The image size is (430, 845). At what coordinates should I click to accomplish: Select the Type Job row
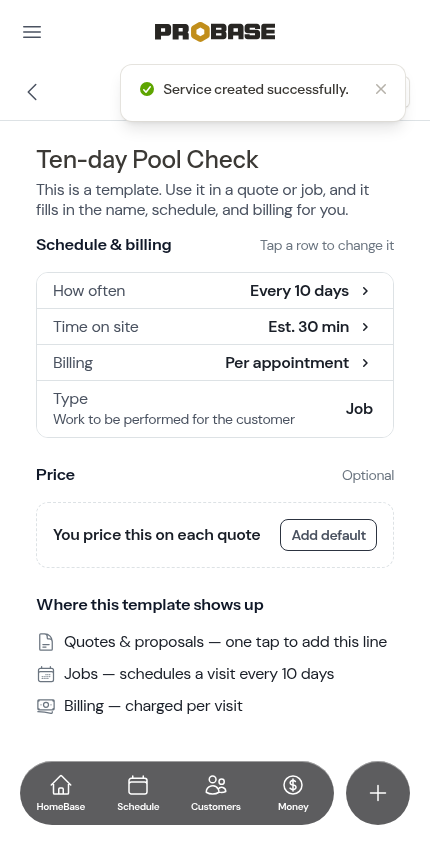point(215,409)
